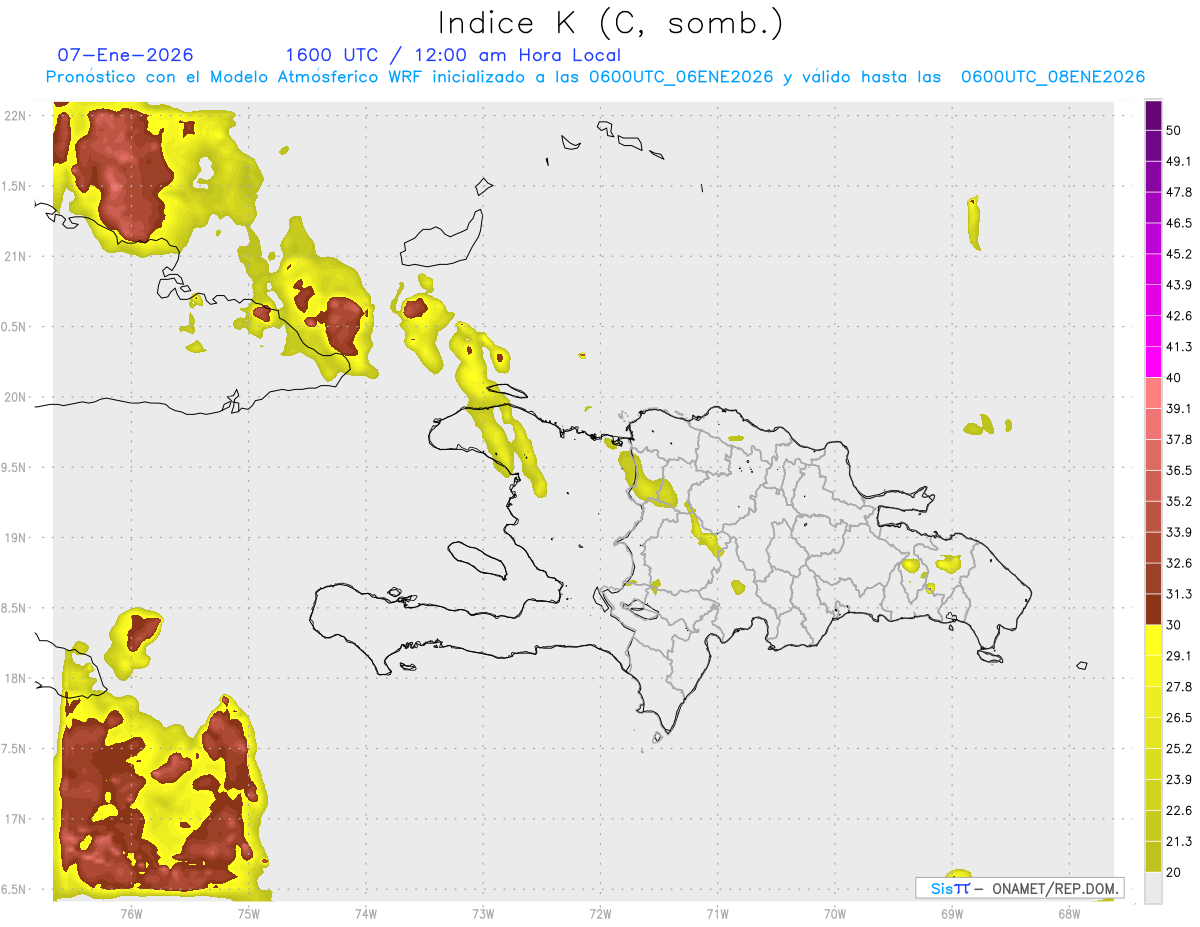
Task: Click the colorbar value '31.3'
Action: tap(1180, 594)
